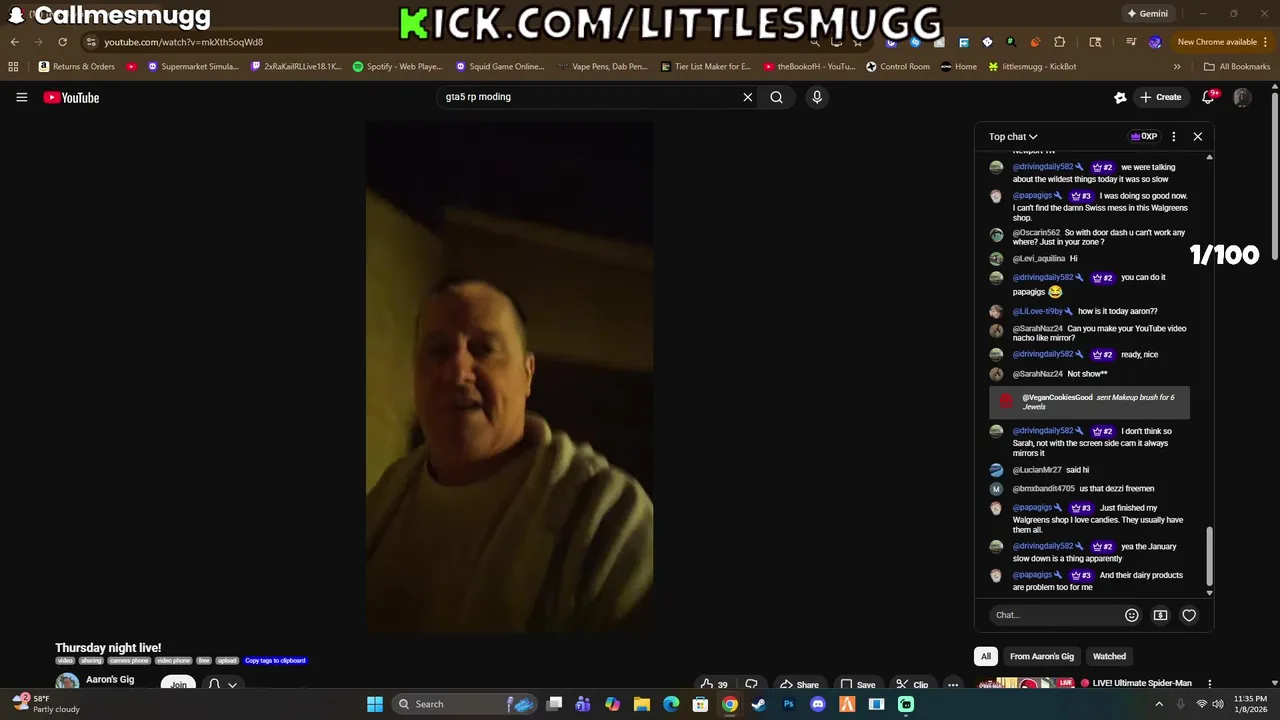Open the OXP leaderboard badge in chat
The width and height of the screenshot is (1280, 720).
1144,136
